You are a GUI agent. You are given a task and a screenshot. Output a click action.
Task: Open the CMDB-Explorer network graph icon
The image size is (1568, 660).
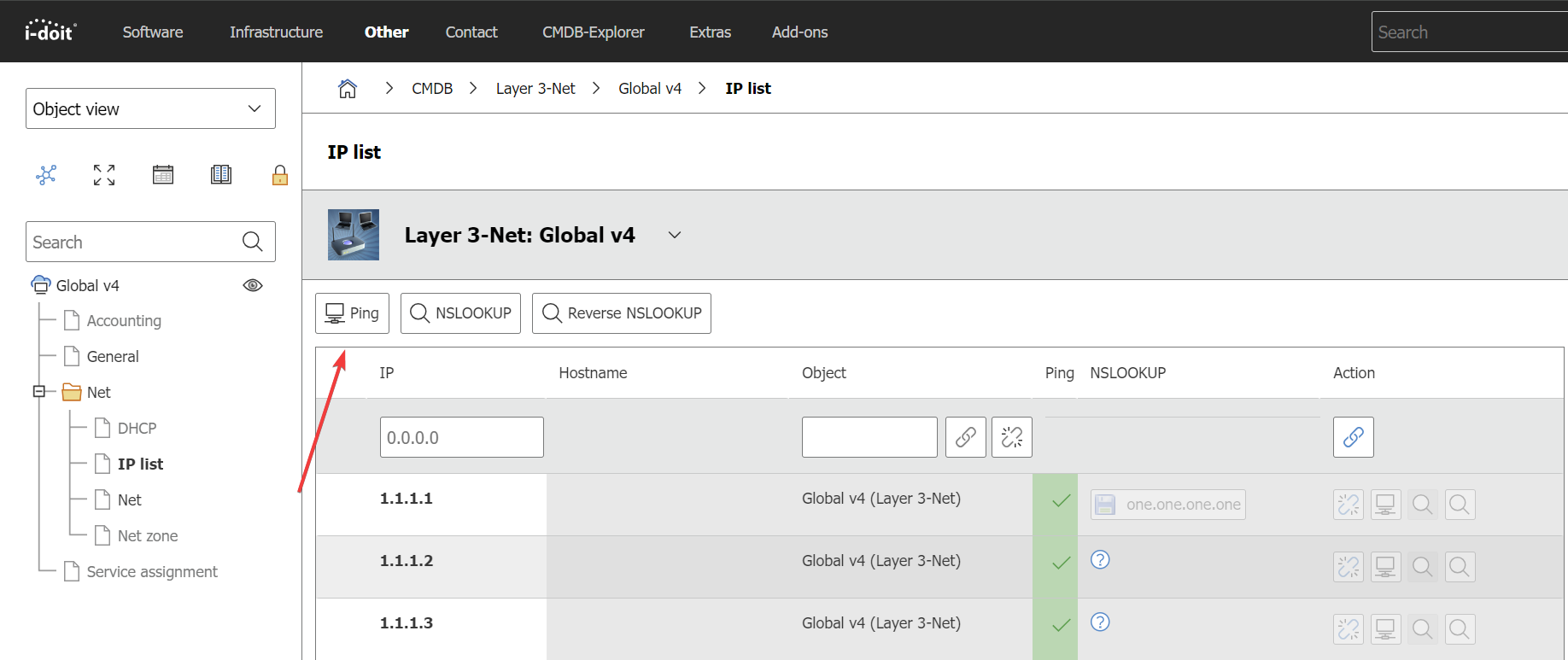coord(46,175)
